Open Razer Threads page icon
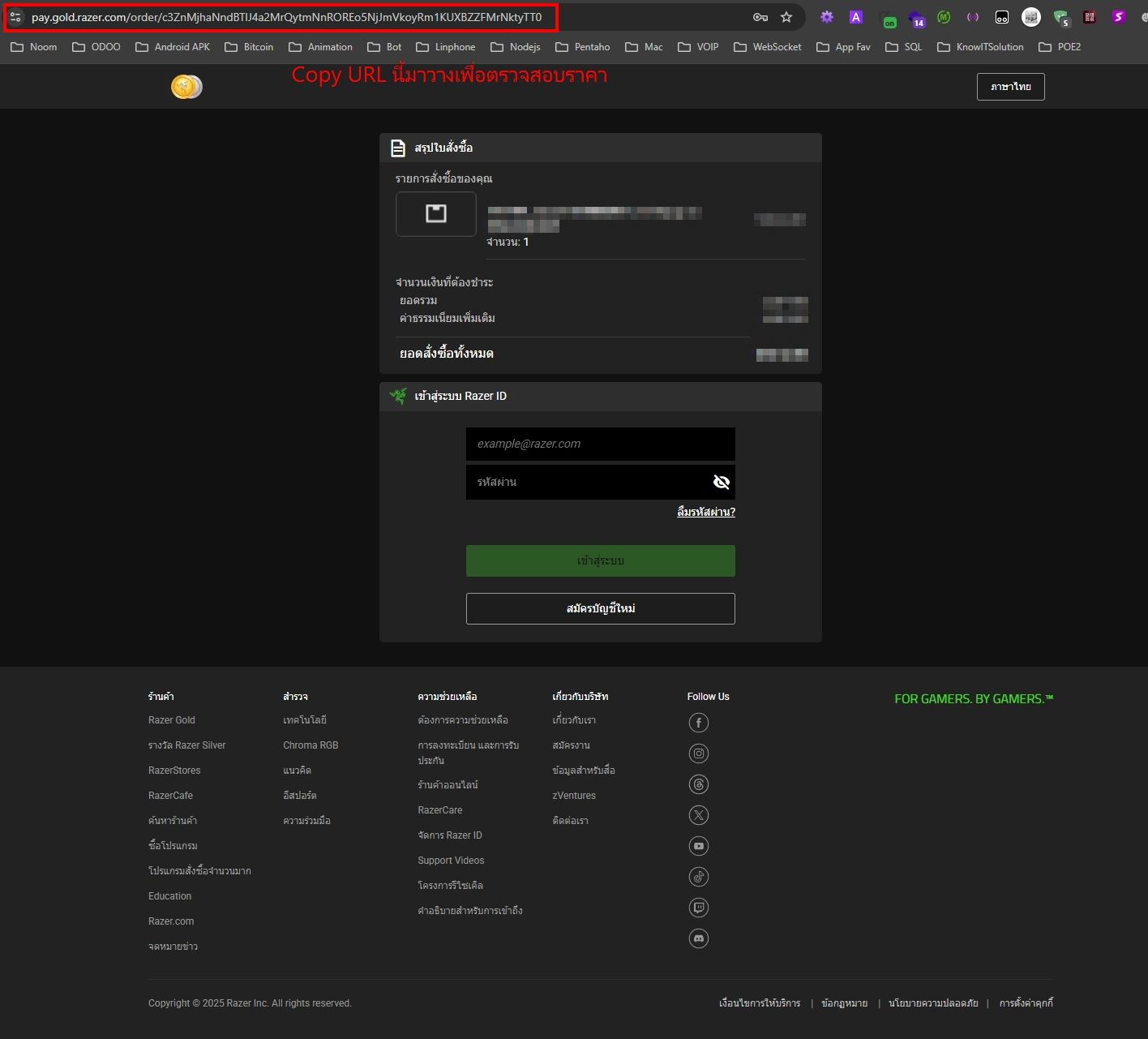 (x=699, y=784)
